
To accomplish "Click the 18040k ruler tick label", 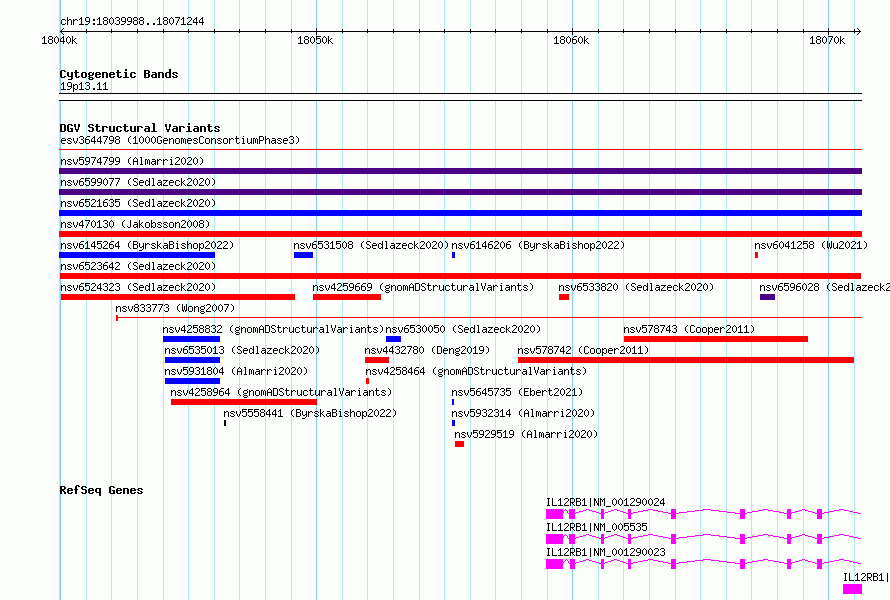I will point(59,40).
